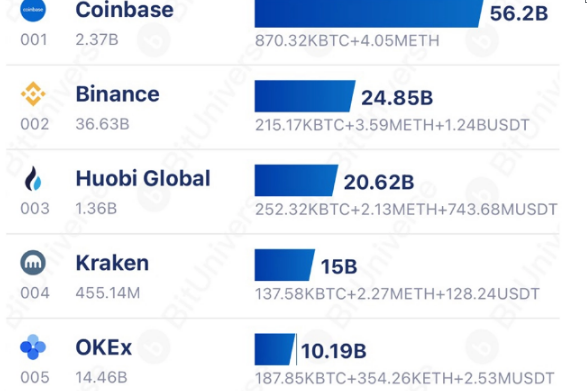Screen dimensions: 587x391
Task: Open the Huobi Global exchange name
Action: [x=143, y=178]
